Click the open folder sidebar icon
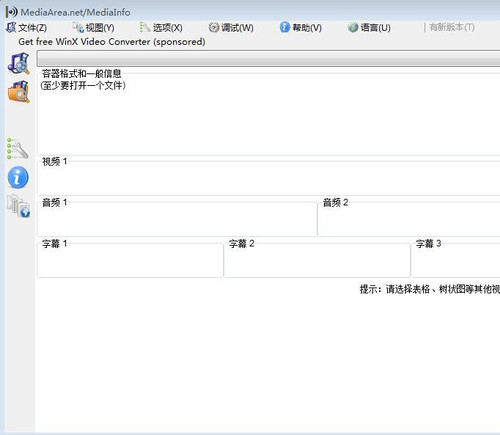This screenshot has height=435, width=500. tap(19, 92)
